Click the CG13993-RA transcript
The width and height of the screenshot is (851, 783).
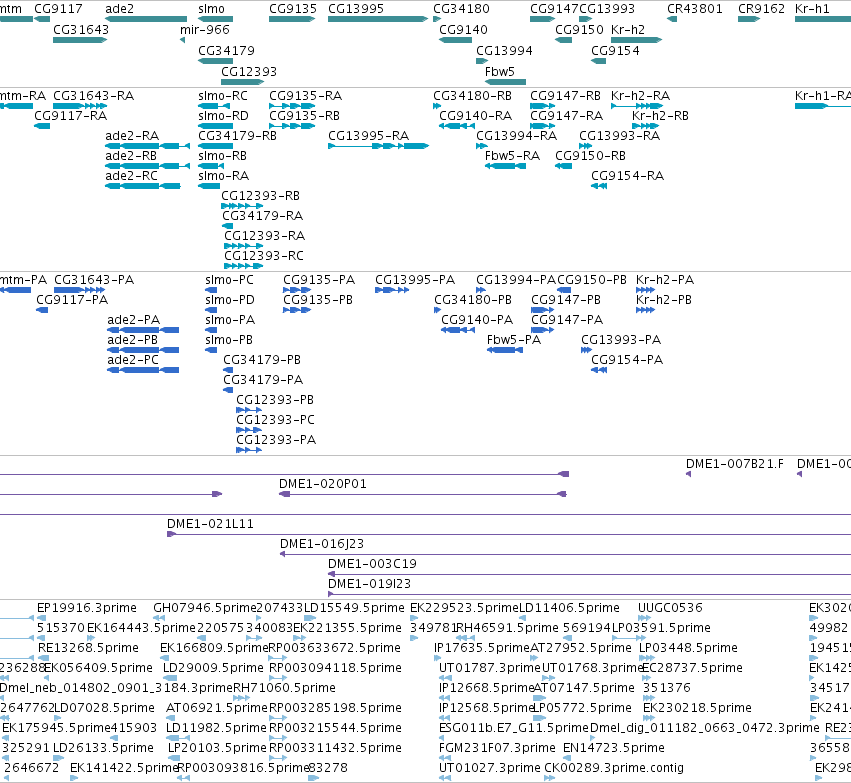(x=586, y=146)
